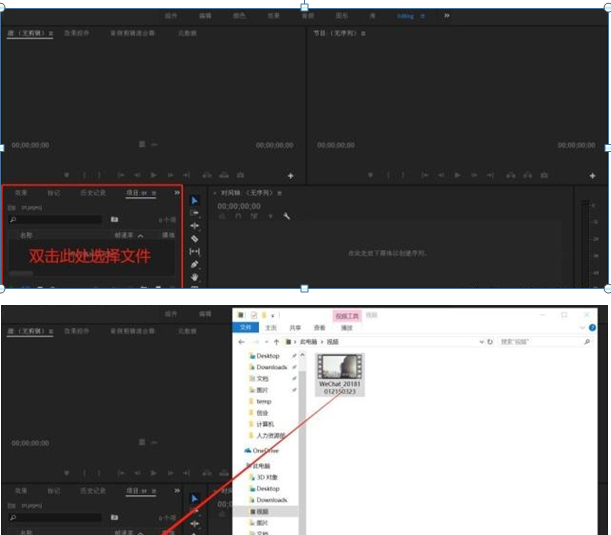Image resolution: width=611 pixels, height=535 pixels.
Task: Go back in Explorer
Action: tap(241, 342)
